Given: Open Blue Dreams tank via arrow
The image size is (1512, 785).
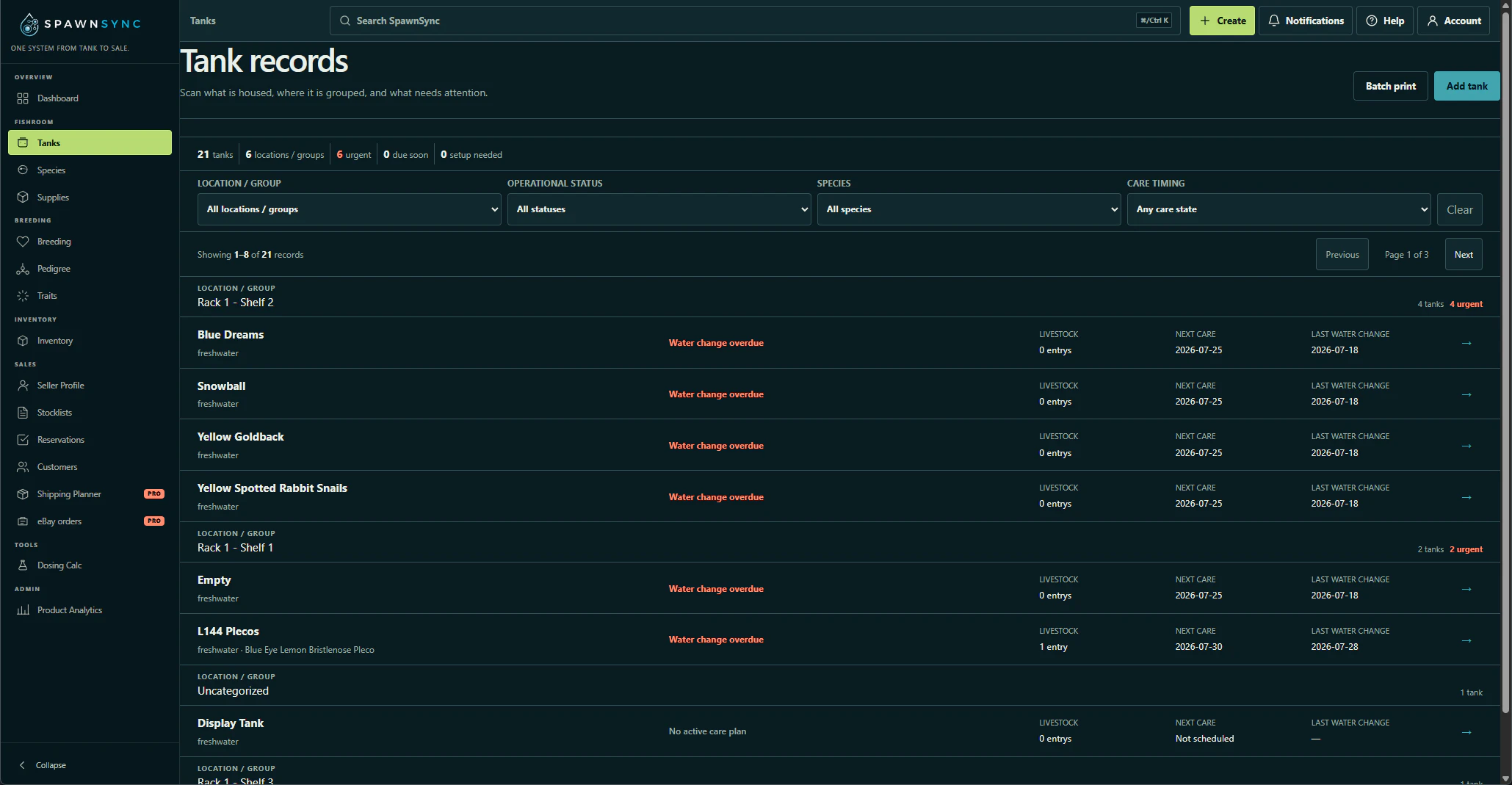Looking at the screenshot, I should (x=1466, y=343).
